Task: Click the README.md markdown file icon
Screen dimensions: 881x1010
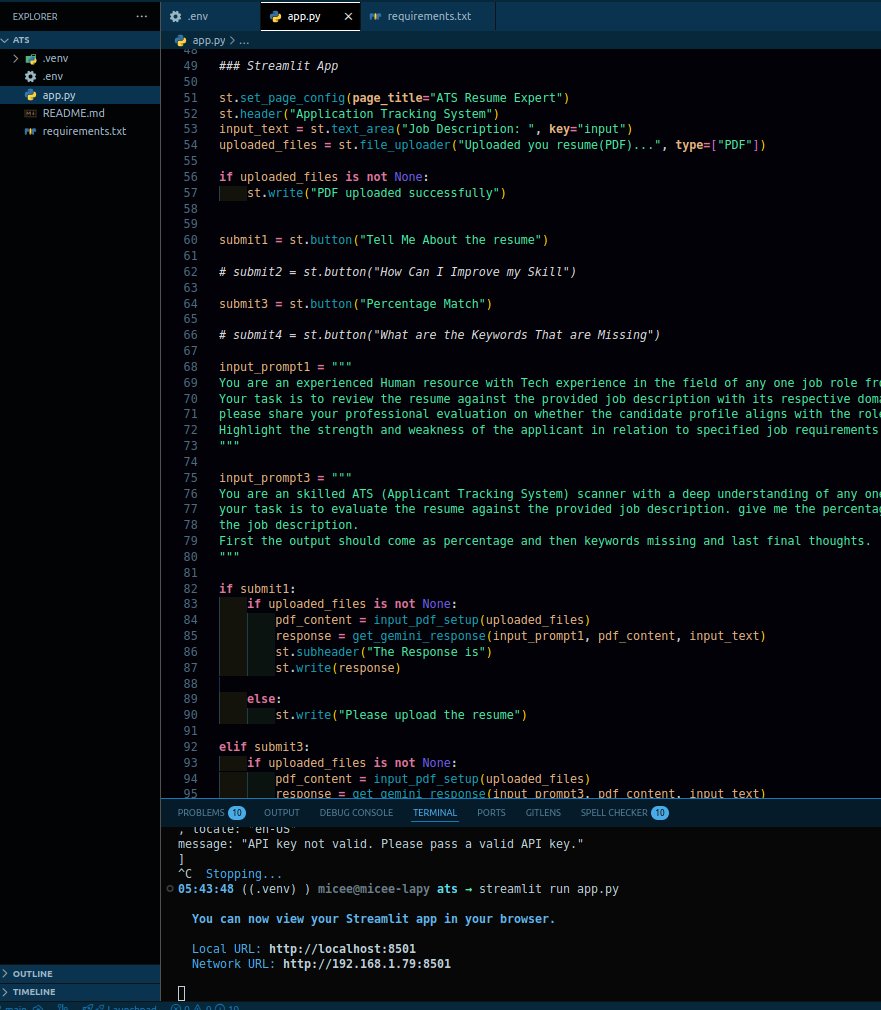Action: click(x=30, y=113)
